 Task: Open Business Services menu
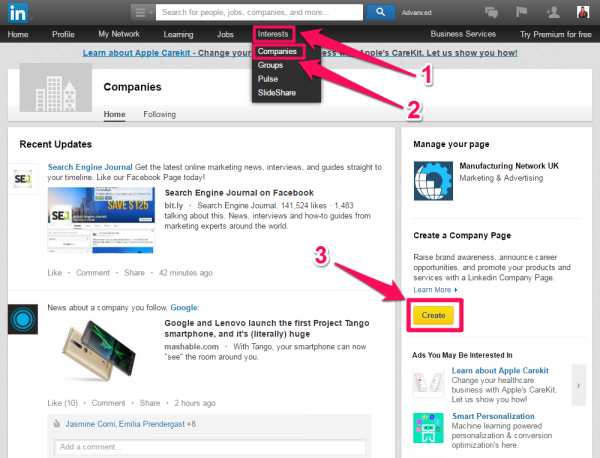pos(463,34)
